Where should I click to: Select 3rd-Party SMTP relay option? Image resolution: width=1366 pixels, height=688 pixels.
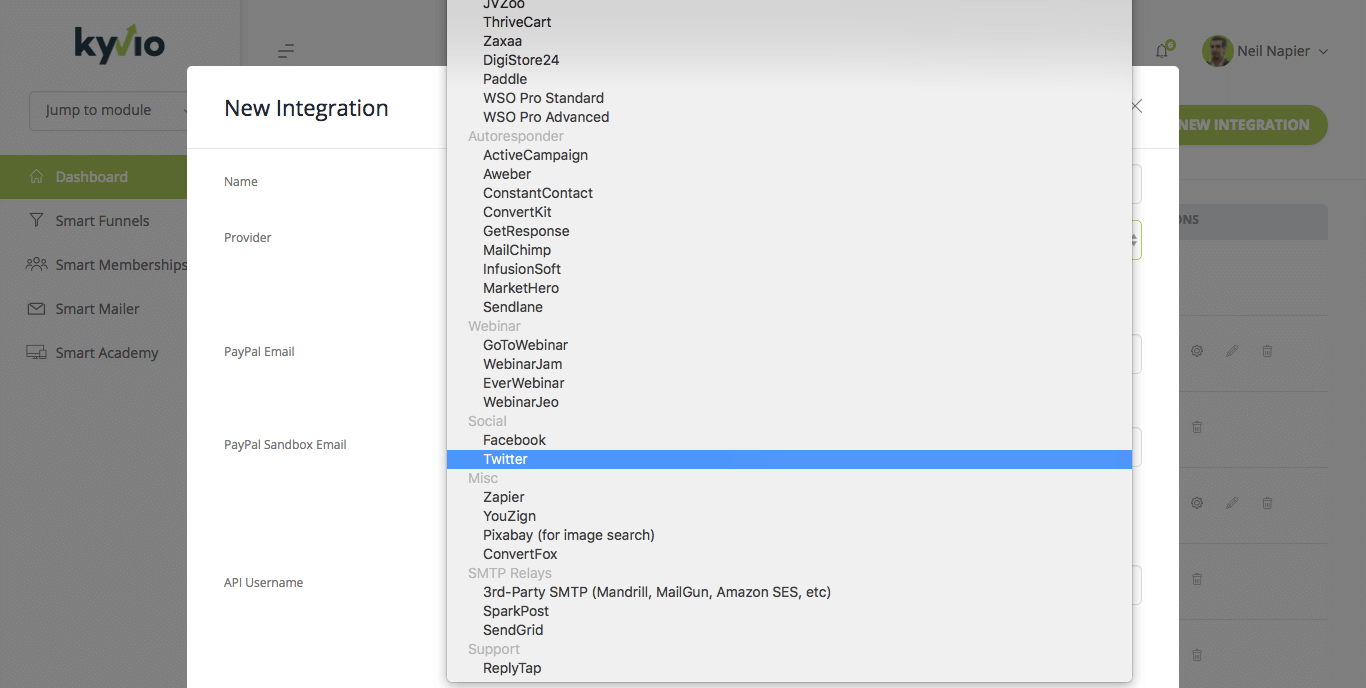pyautogui.click(x=789, y=592)
